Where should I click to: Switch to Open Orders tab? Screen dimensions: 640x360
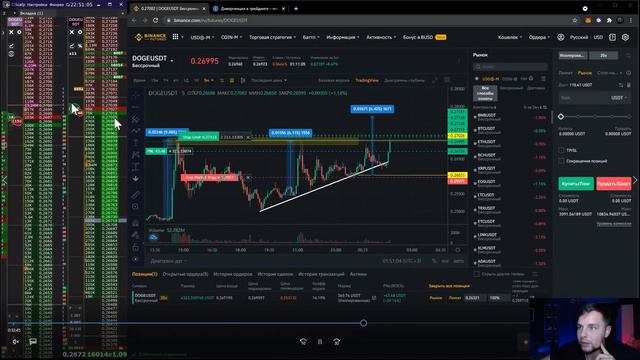point(185,274)
